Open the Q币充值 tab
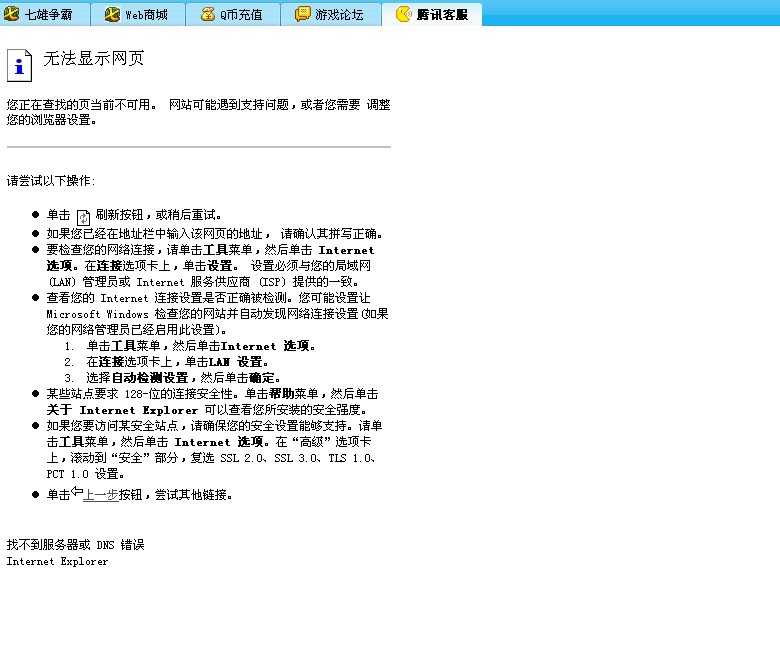 (x=233, y=14)
